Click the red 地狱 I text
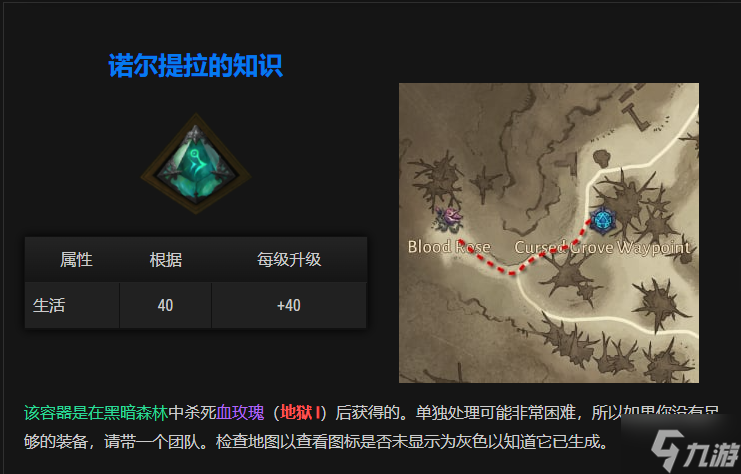The width and height of the screenshot is (741, 474). (x=300, y=413)
